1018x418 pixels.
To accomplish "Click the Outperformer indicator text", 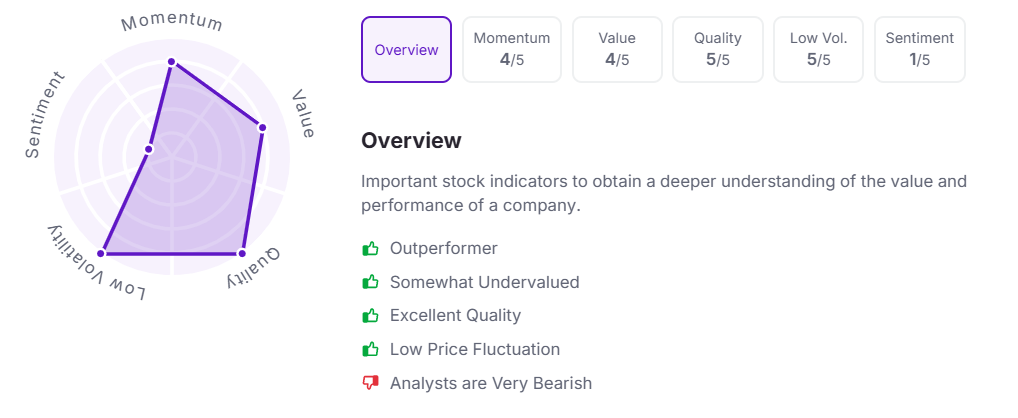I will pyautogui.click(x=443, y=249).
